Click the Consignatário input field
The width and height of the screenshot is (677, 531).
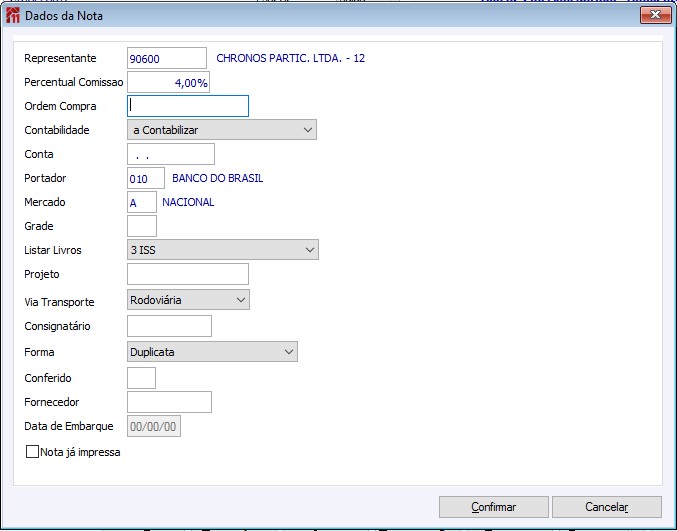pyautogui.click(x=169, y=326)
